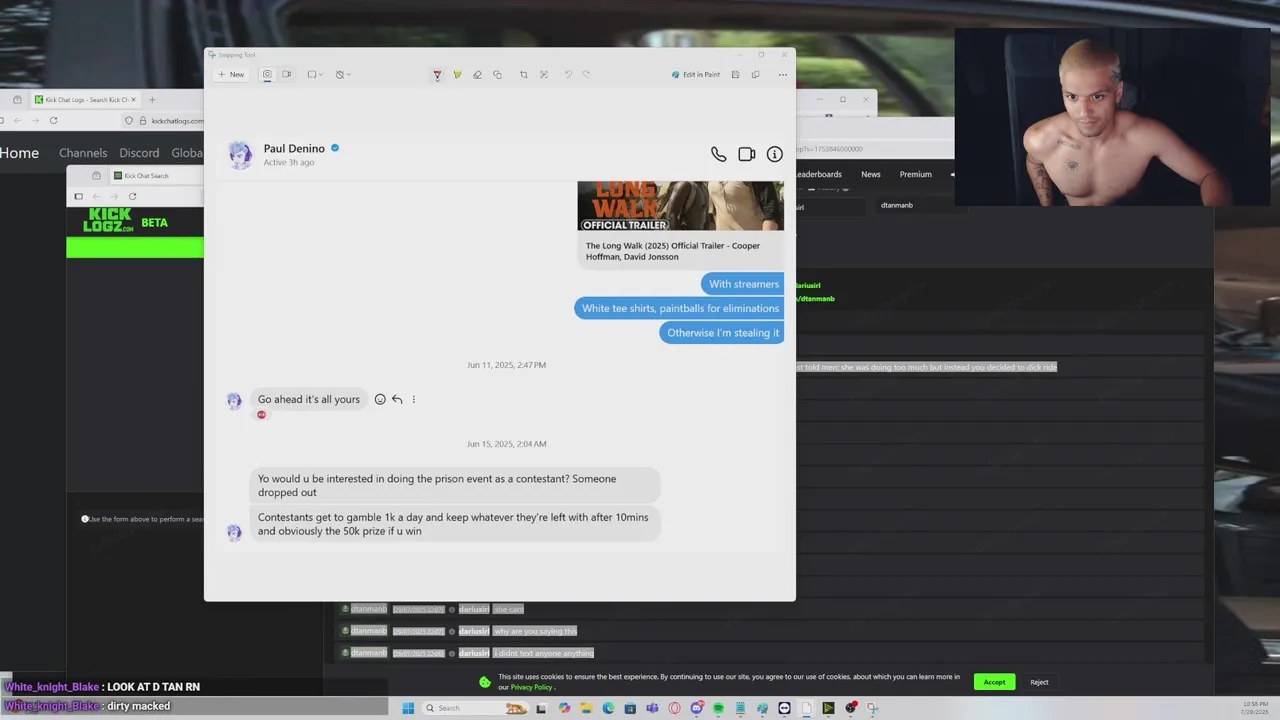Viewport: 1280px width, 720px height.
Task: Open Channels in Kick Chat Logs nav
Action: point(83,153)
